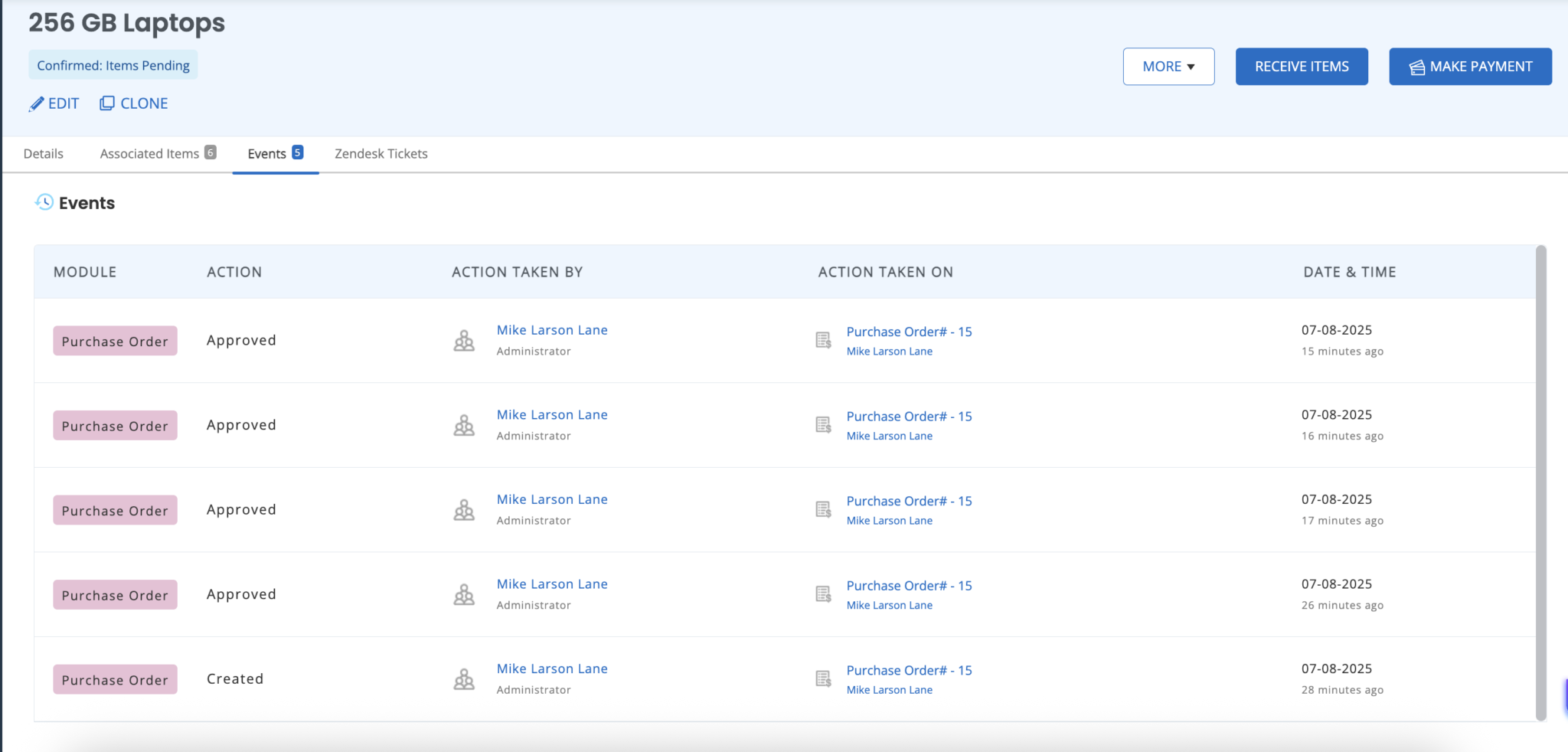Click the Confirmed: Items Pending status badge
Image resolution: width=1568 pixels, height=752 pixels.
113,65
